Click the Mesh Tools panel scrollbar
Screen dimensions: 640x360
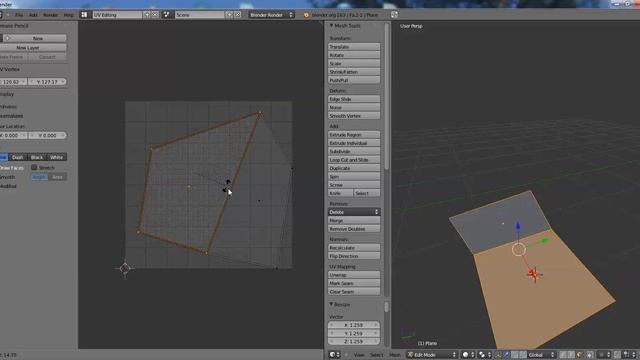click(386, 96)
